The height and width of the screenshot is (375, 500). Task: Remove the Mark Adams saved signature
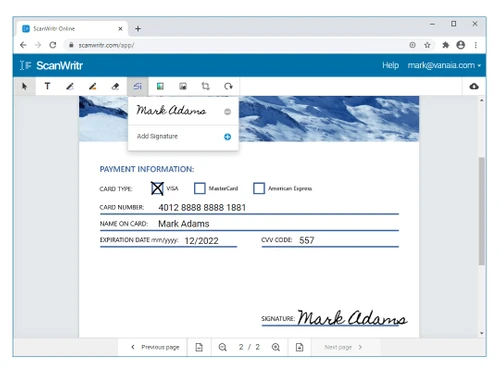(x=227, y=112)
